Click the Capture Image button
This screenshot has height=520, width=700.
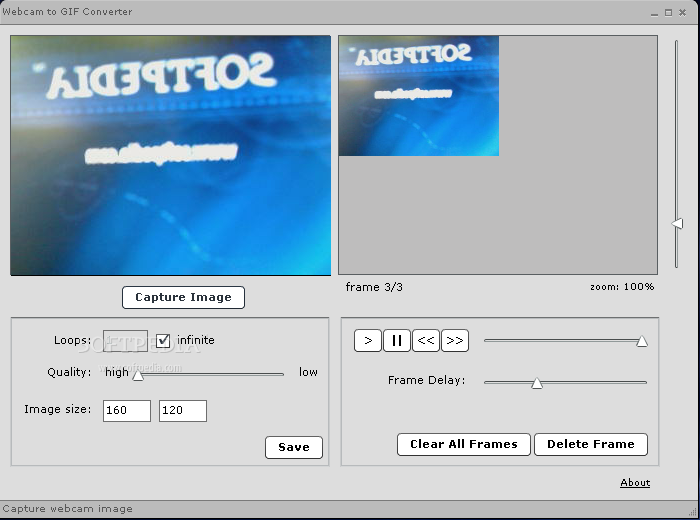pyautogui.click(x=183, y=297)
